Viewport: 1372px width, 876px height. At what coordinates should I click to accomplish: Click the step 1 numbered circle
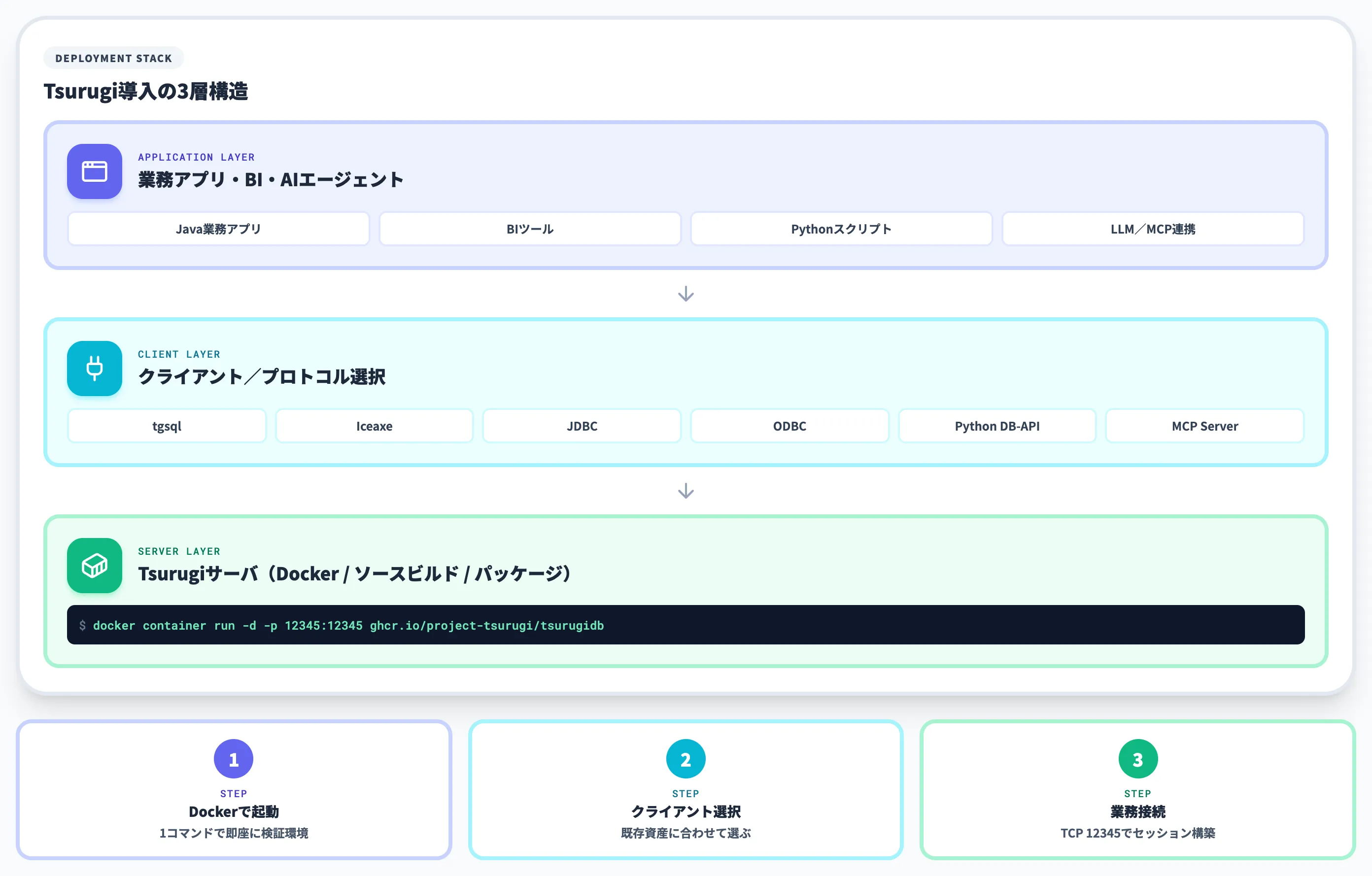[x=234, y=759]
